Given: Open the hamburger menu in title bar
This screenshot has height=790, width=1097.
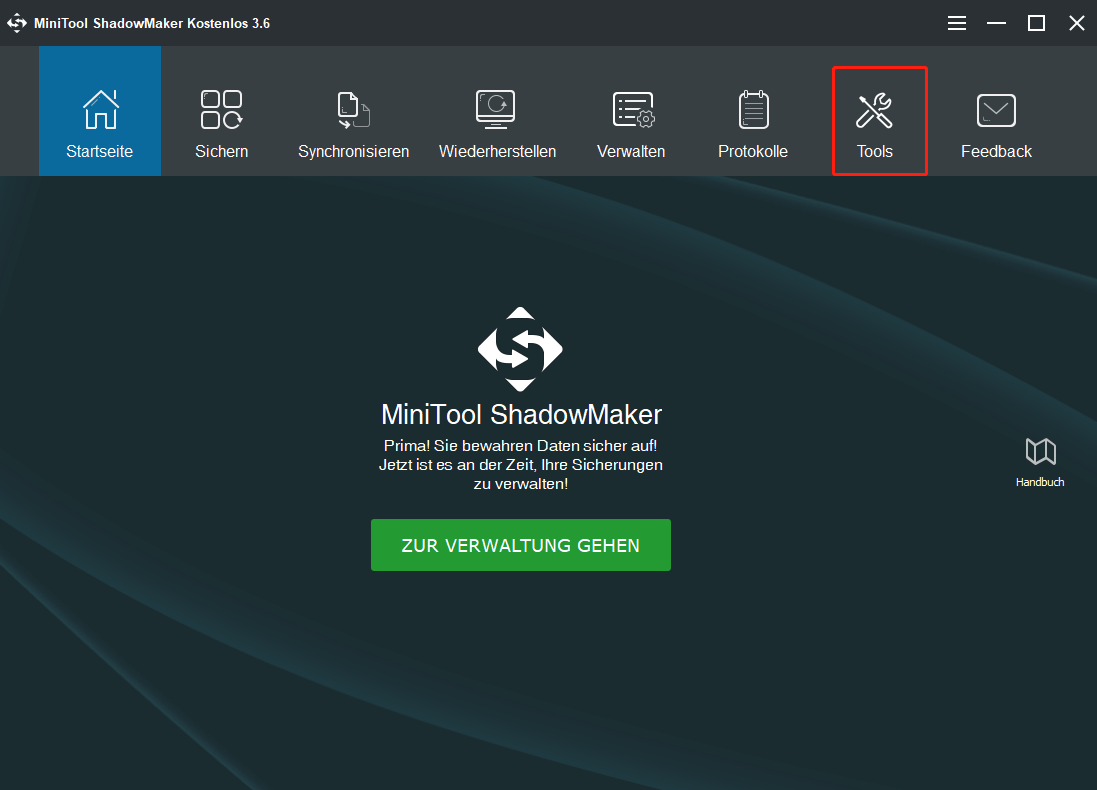Looking at the screenshot, I should pyautogui.click(x=957, y=23).
